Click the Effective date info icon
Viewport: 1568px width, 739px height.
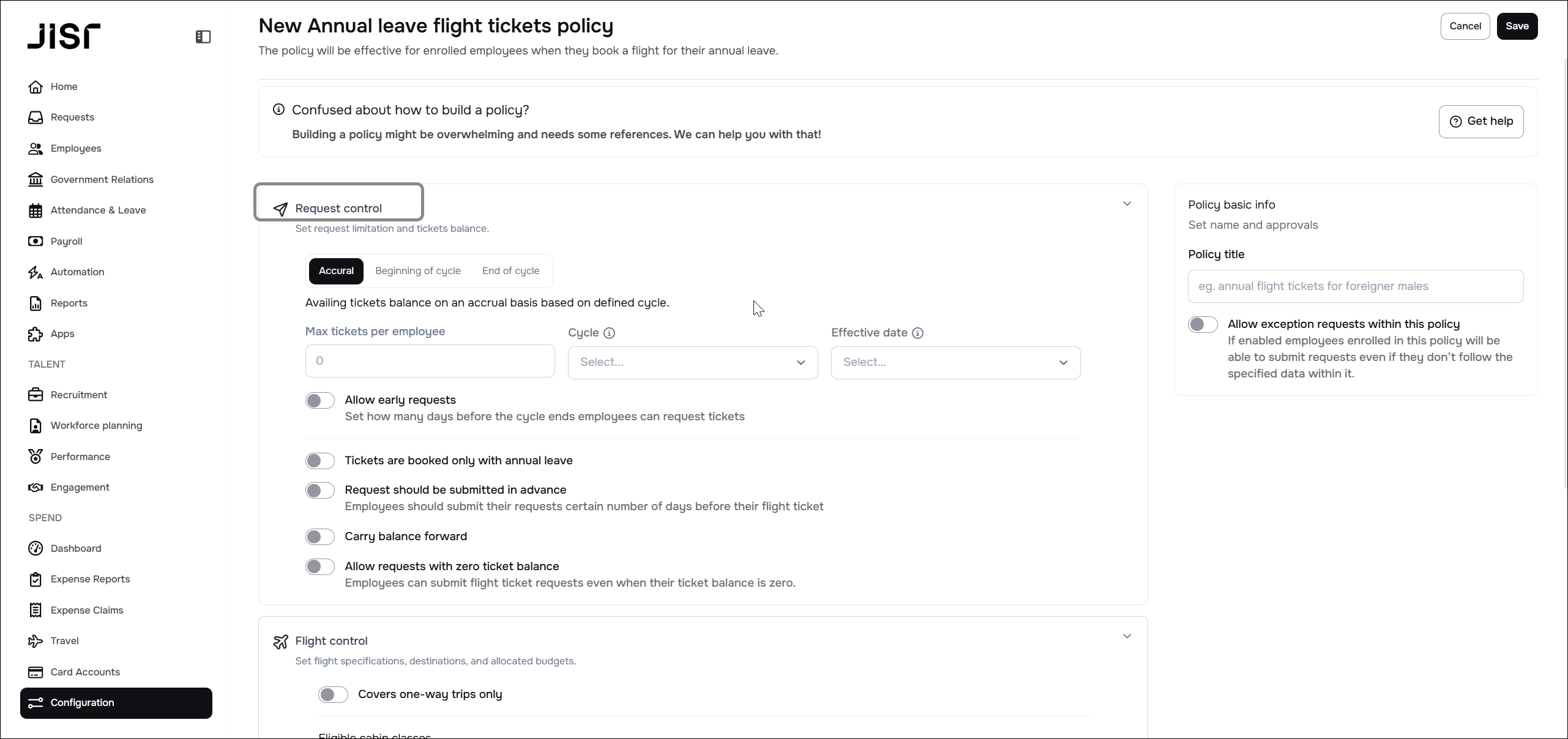[x=917, y=333]
